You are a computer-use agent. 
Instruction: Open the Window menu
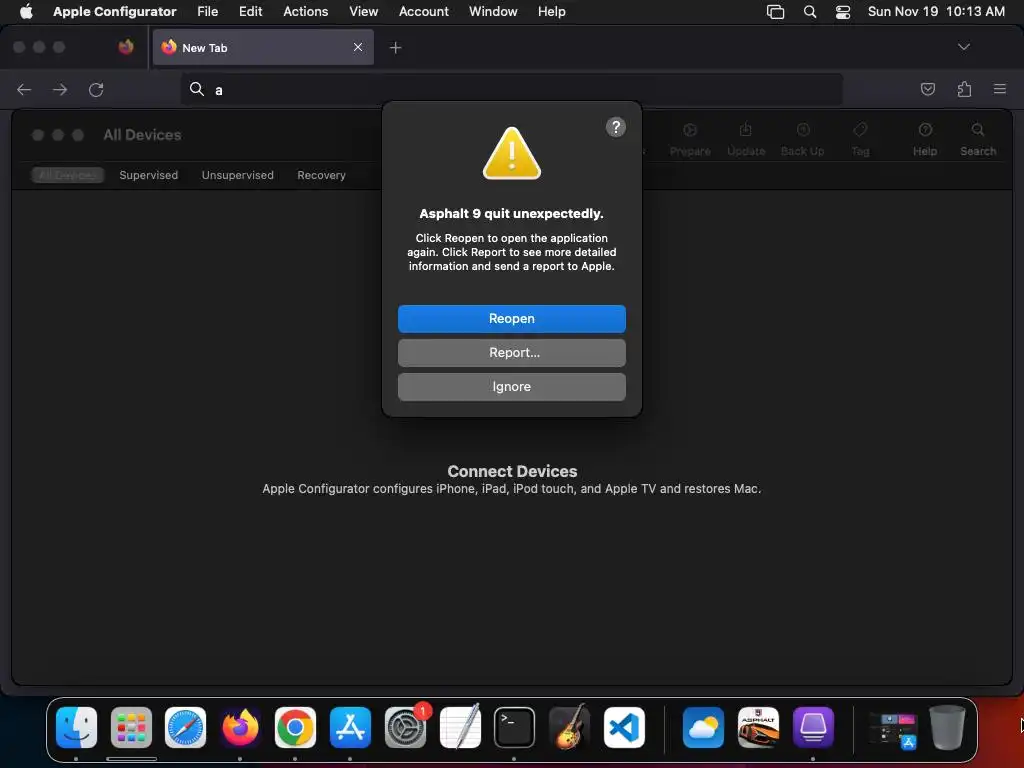(x=493, y=11)
